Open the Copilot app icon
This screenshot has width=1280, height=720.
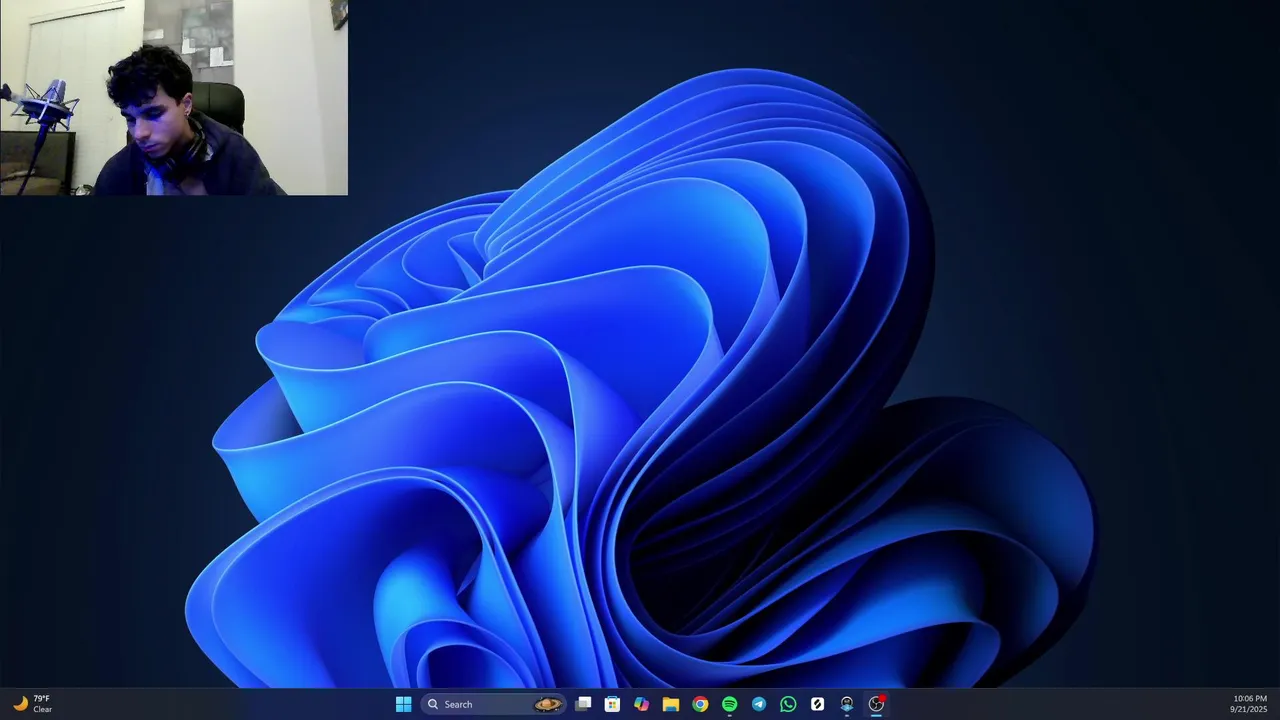641,704
